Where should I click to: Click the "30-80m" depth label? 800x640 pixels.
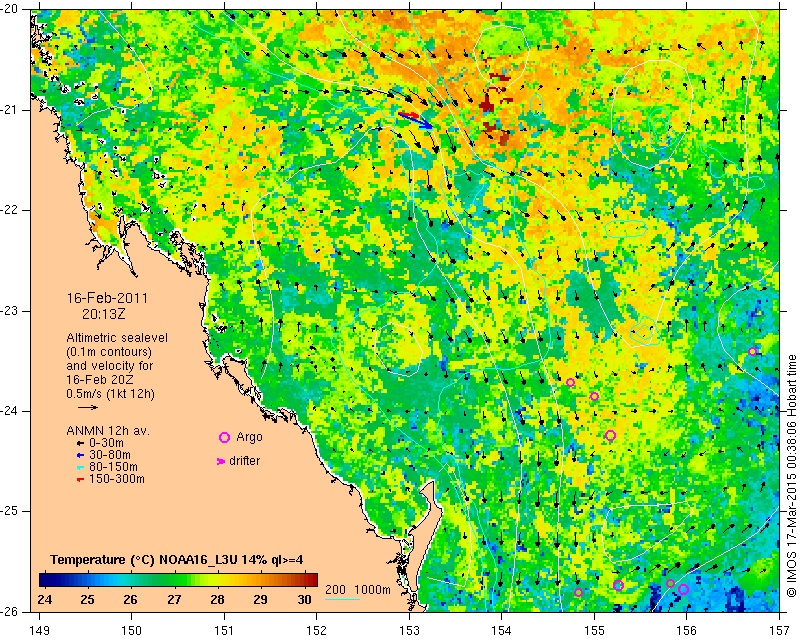tap(110, 455)
